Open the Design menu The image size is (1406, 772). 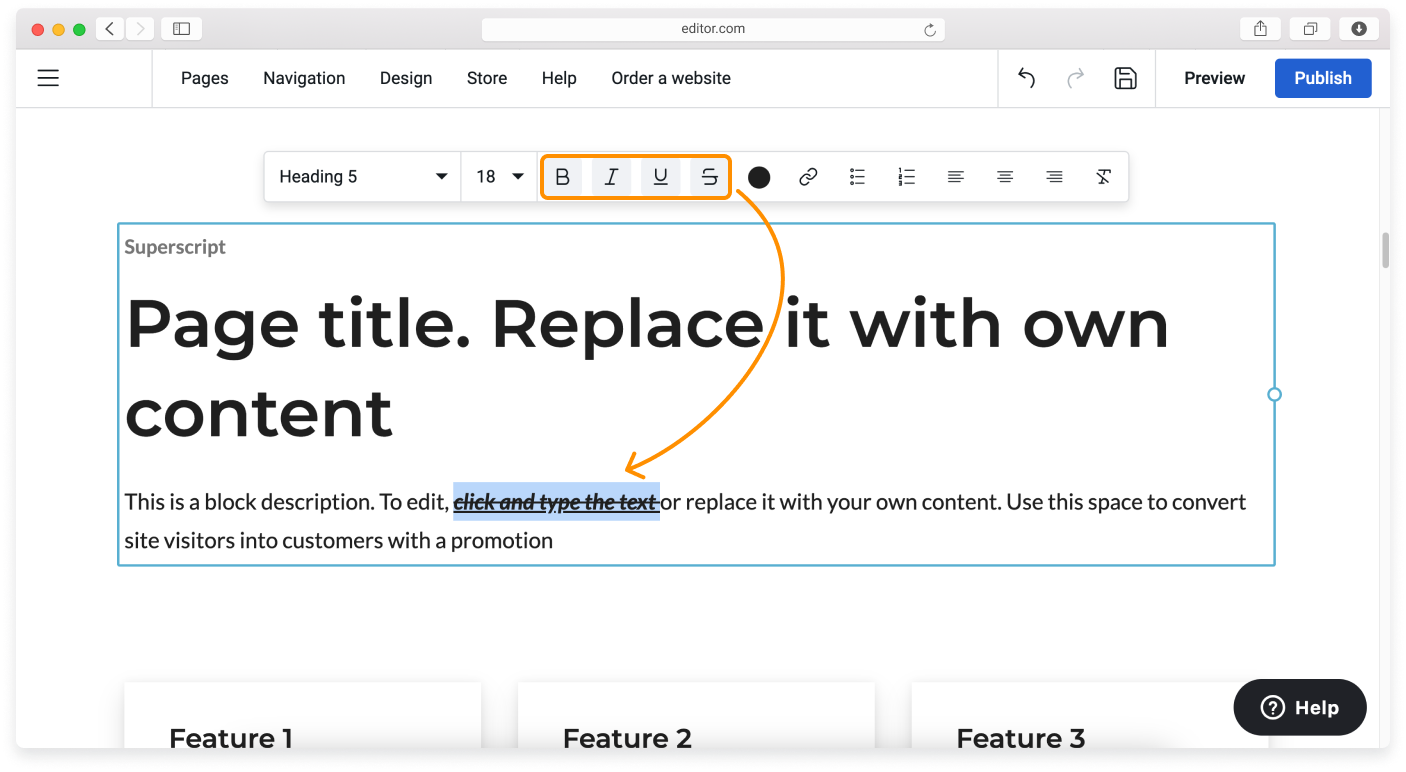click(x=406, y=78)
